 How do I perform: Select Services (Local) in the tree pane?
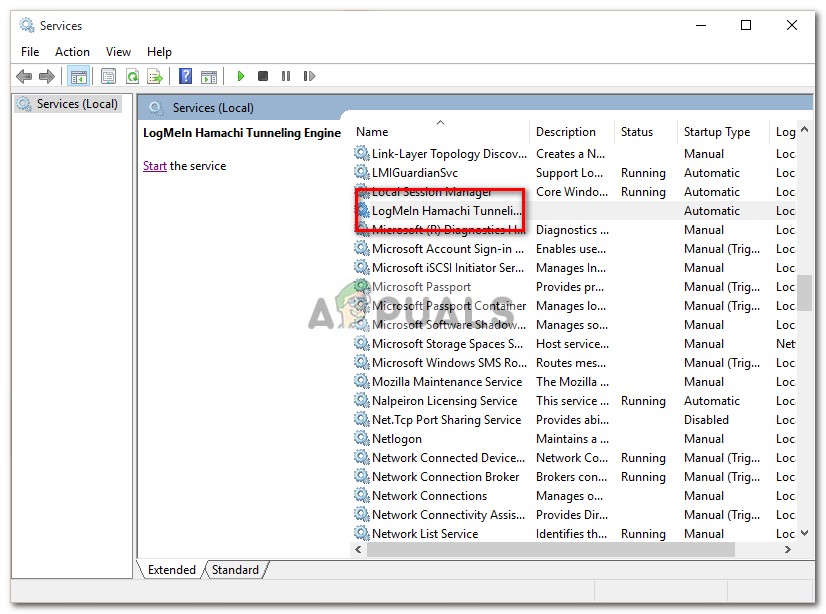[x=69, y=104]
